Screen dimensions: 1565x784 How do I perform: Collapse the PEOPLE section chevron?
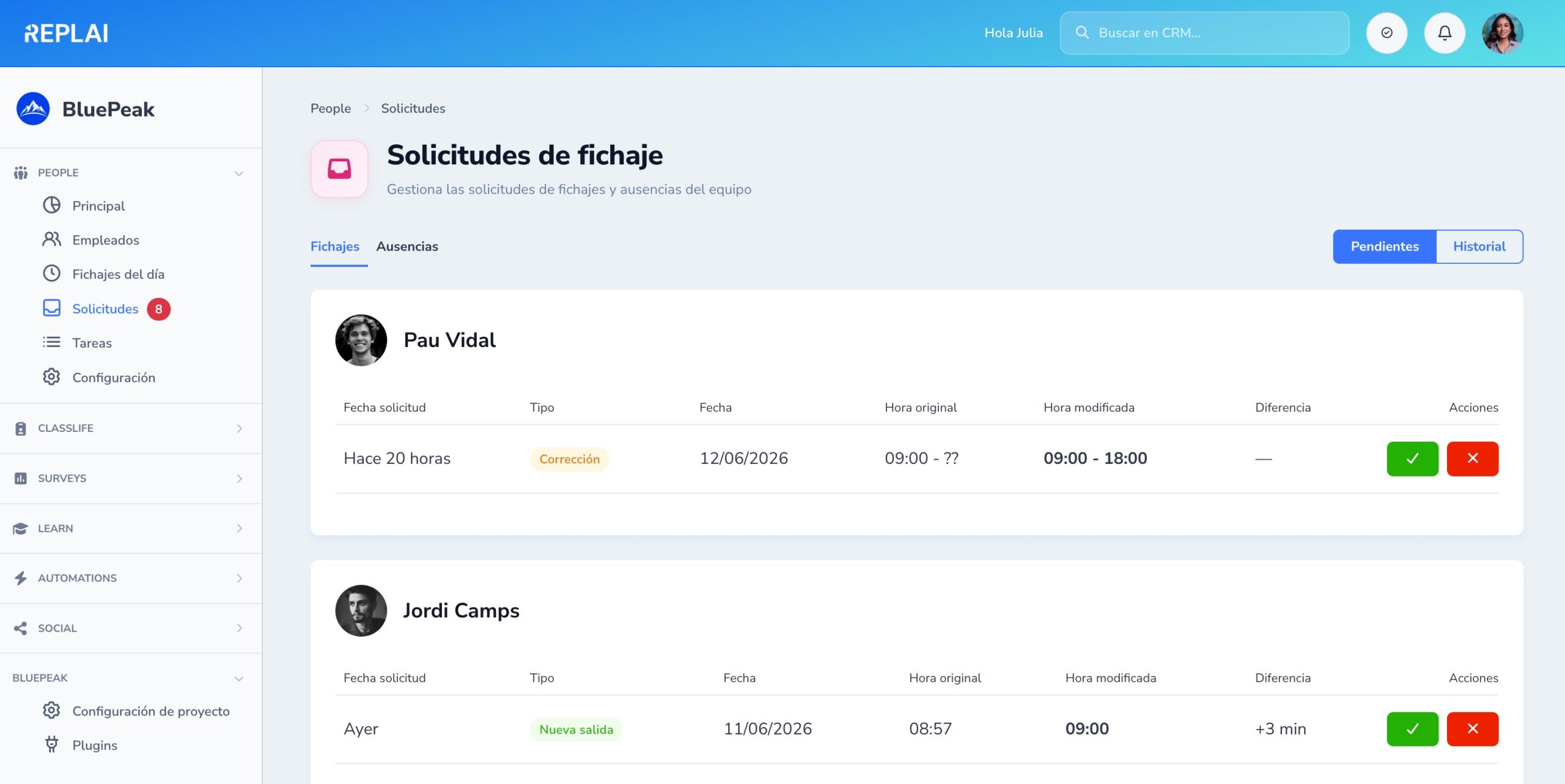(239, 174)
